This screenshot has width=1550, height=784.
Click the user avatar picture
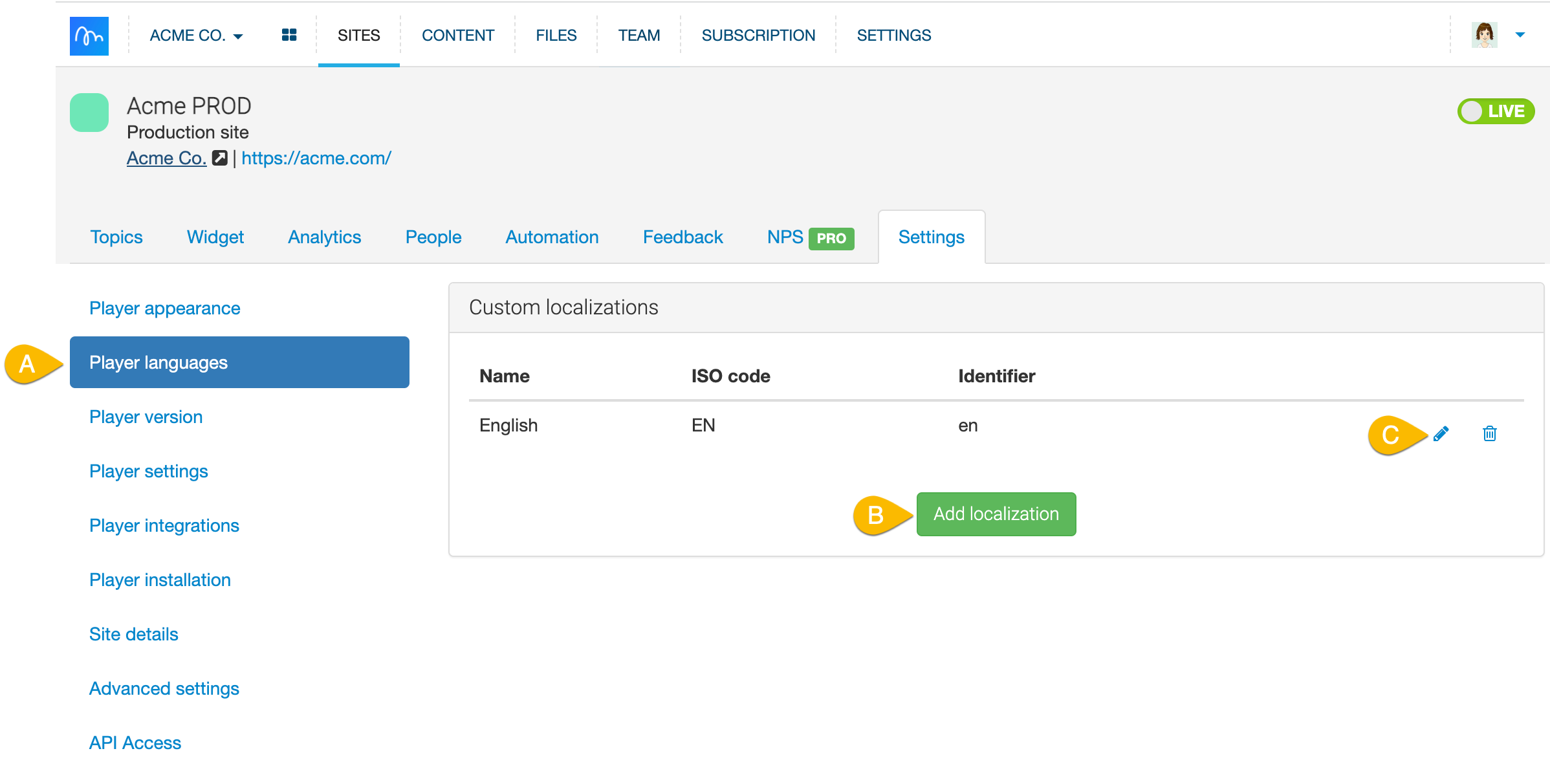click(x=1484, y=35)
